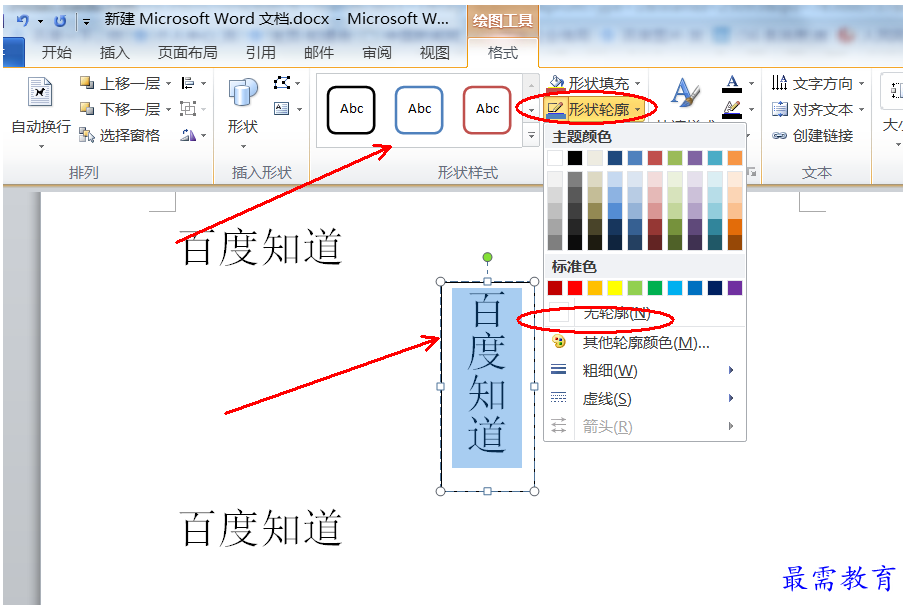Click the align objects icon
Viewport: 904px width, 610px height.
click(x=188, y=84)
